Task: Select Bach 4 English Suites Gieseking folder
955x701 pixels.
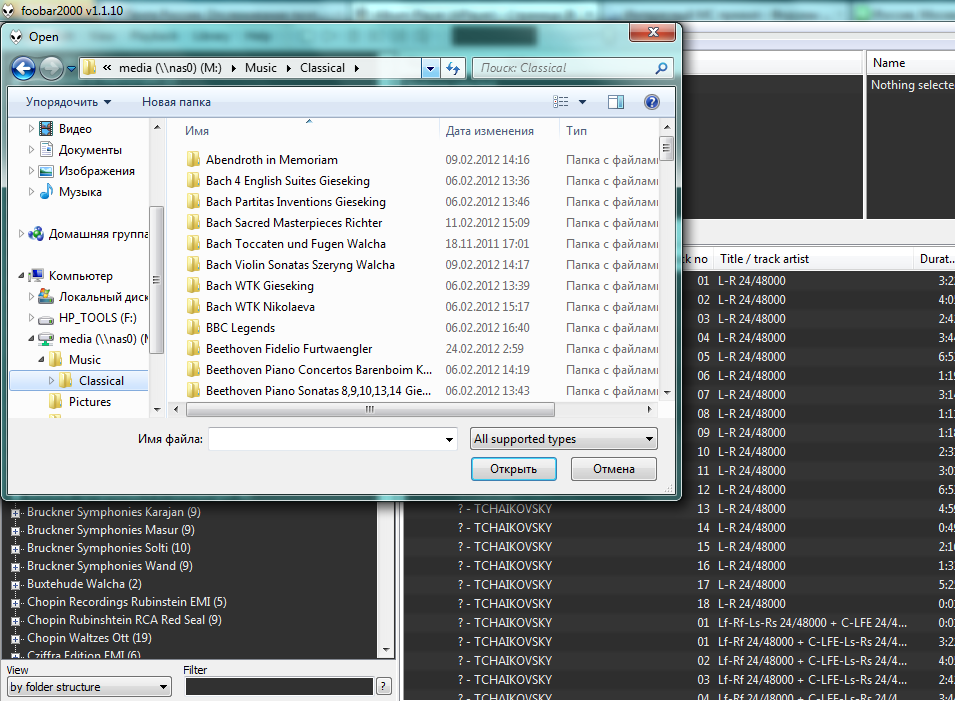Action: [x=287, y=181]
